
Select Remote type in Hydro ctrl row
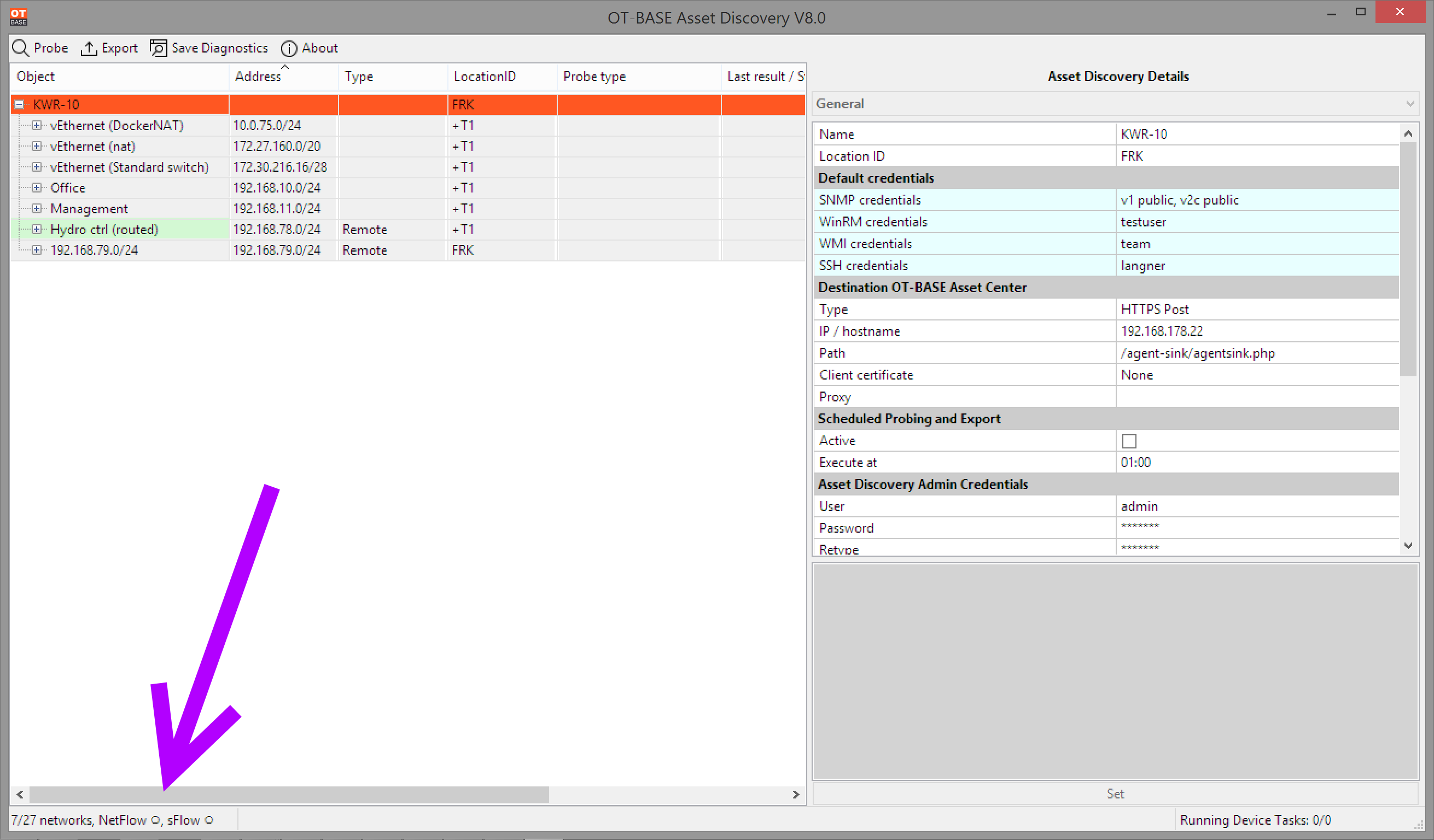(x=393, y=229)
